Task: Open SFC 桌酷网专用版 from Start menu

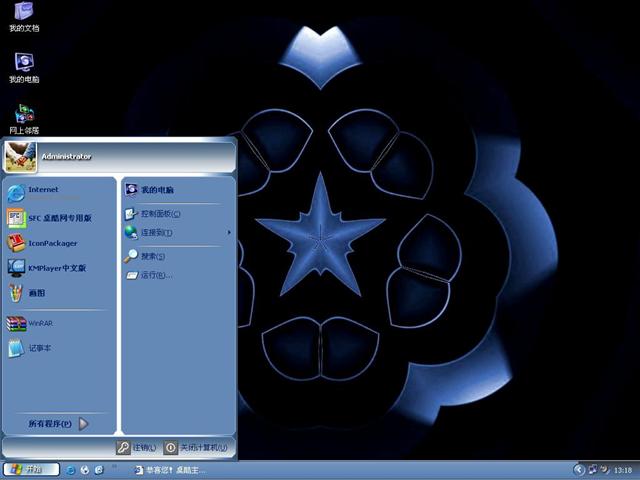Action: (59, 218)
